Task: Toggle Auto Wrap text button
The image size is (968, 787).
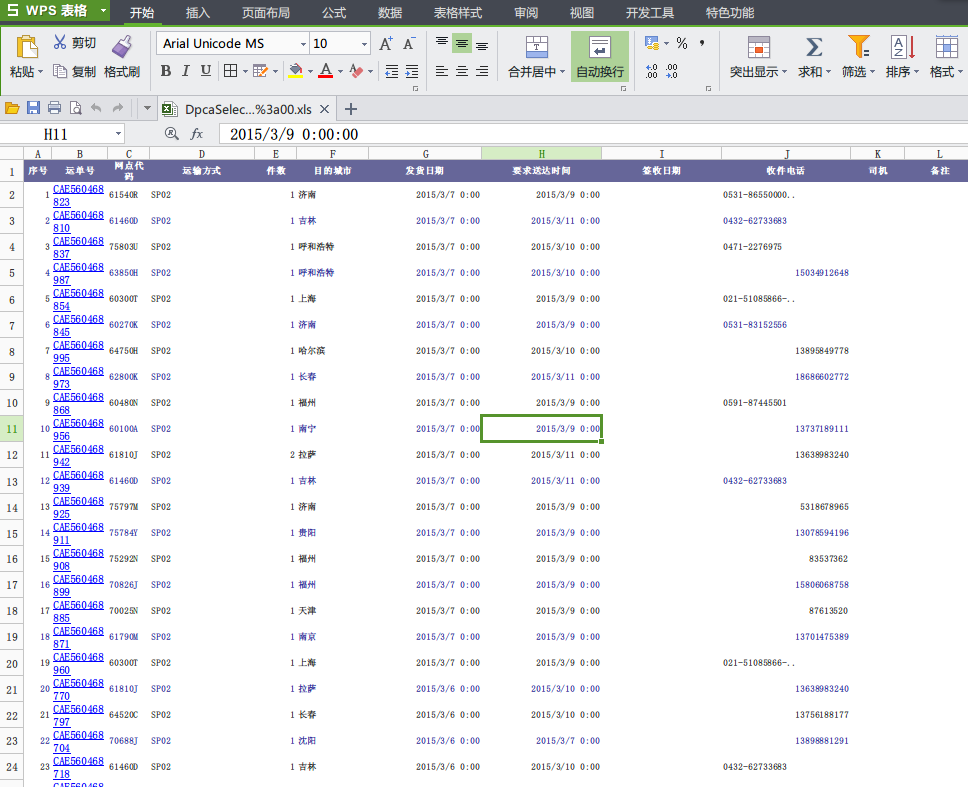Action: pyautogui.click(x=600, y=57)
